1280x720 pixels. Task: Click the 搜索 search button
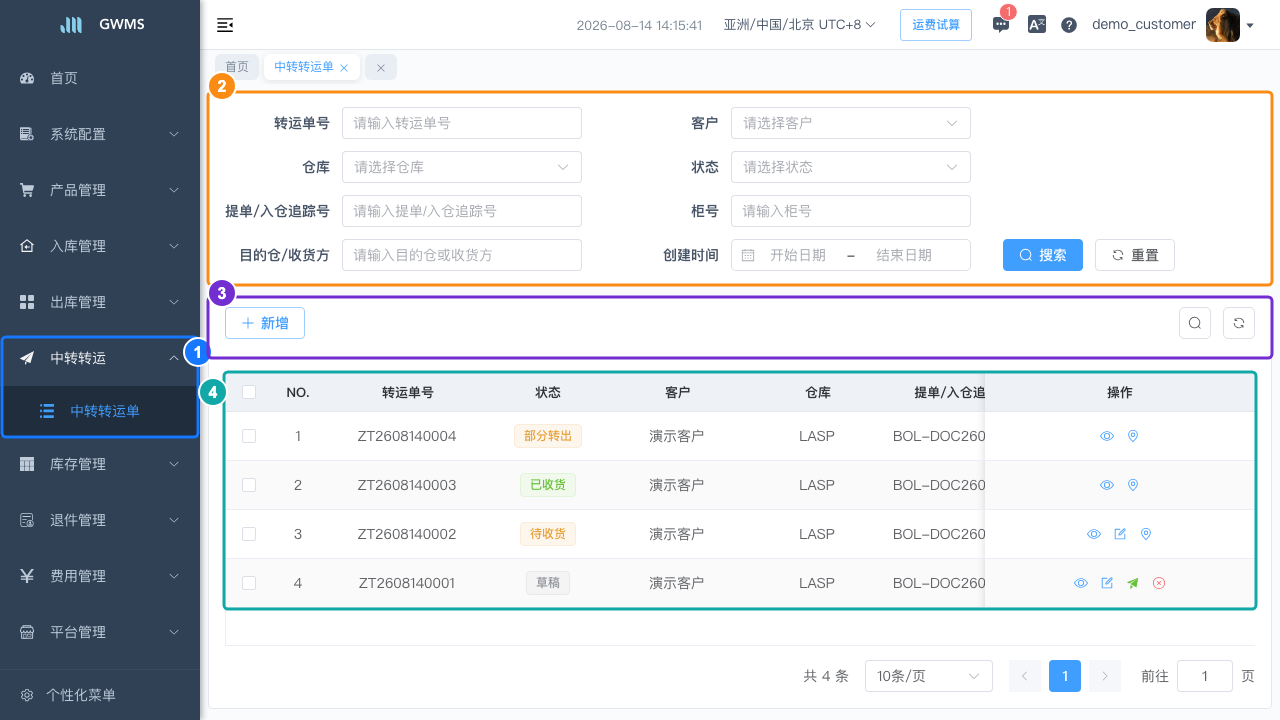[1043, 255]
